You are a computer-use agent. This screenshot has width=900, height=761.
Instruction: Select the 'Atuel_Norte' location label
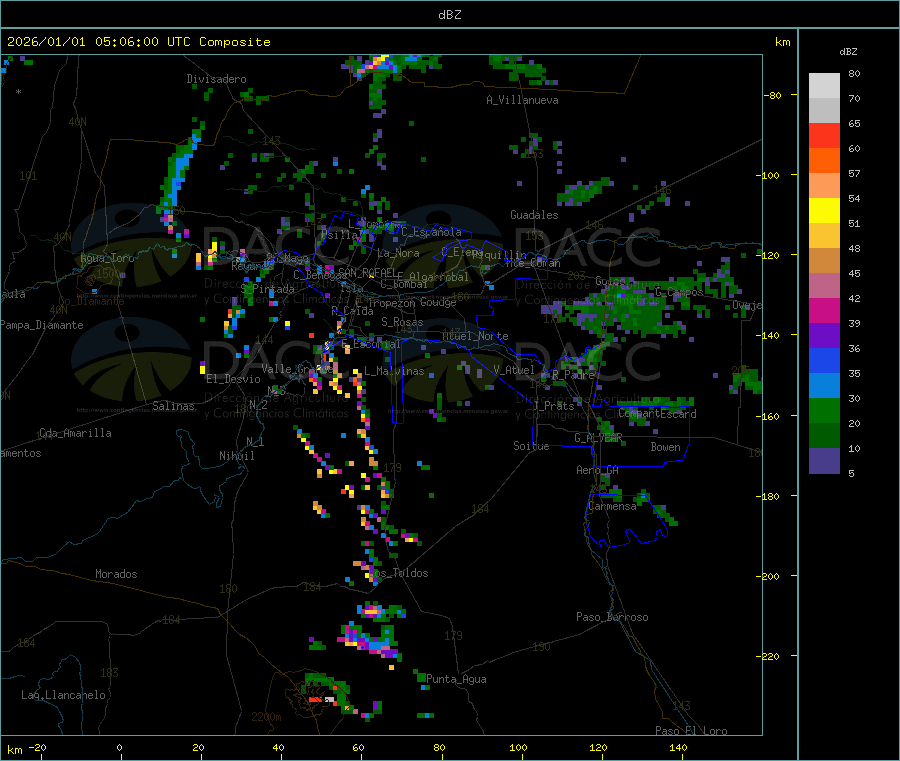click(475, 336)
